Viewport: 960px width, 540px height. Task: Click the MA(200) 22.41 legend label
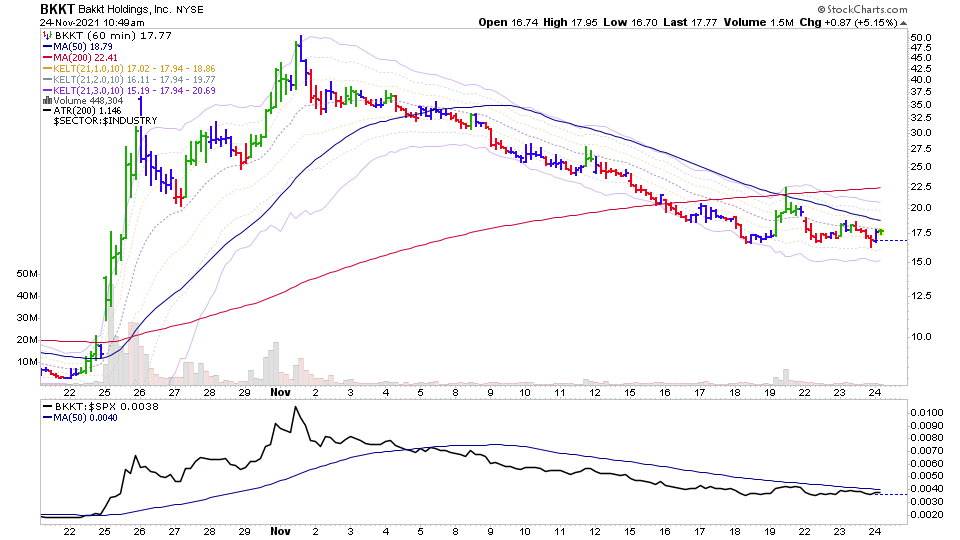[86, 58]
